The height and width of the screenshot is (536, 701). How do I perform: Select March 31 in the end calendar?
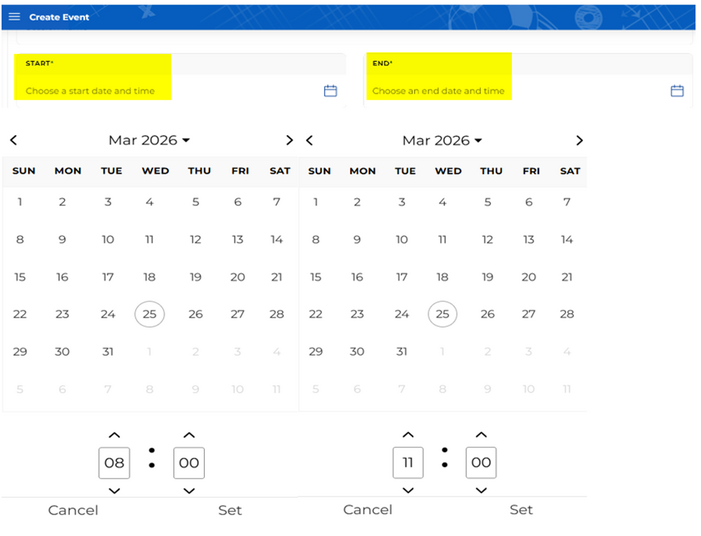tap(401, 351)
